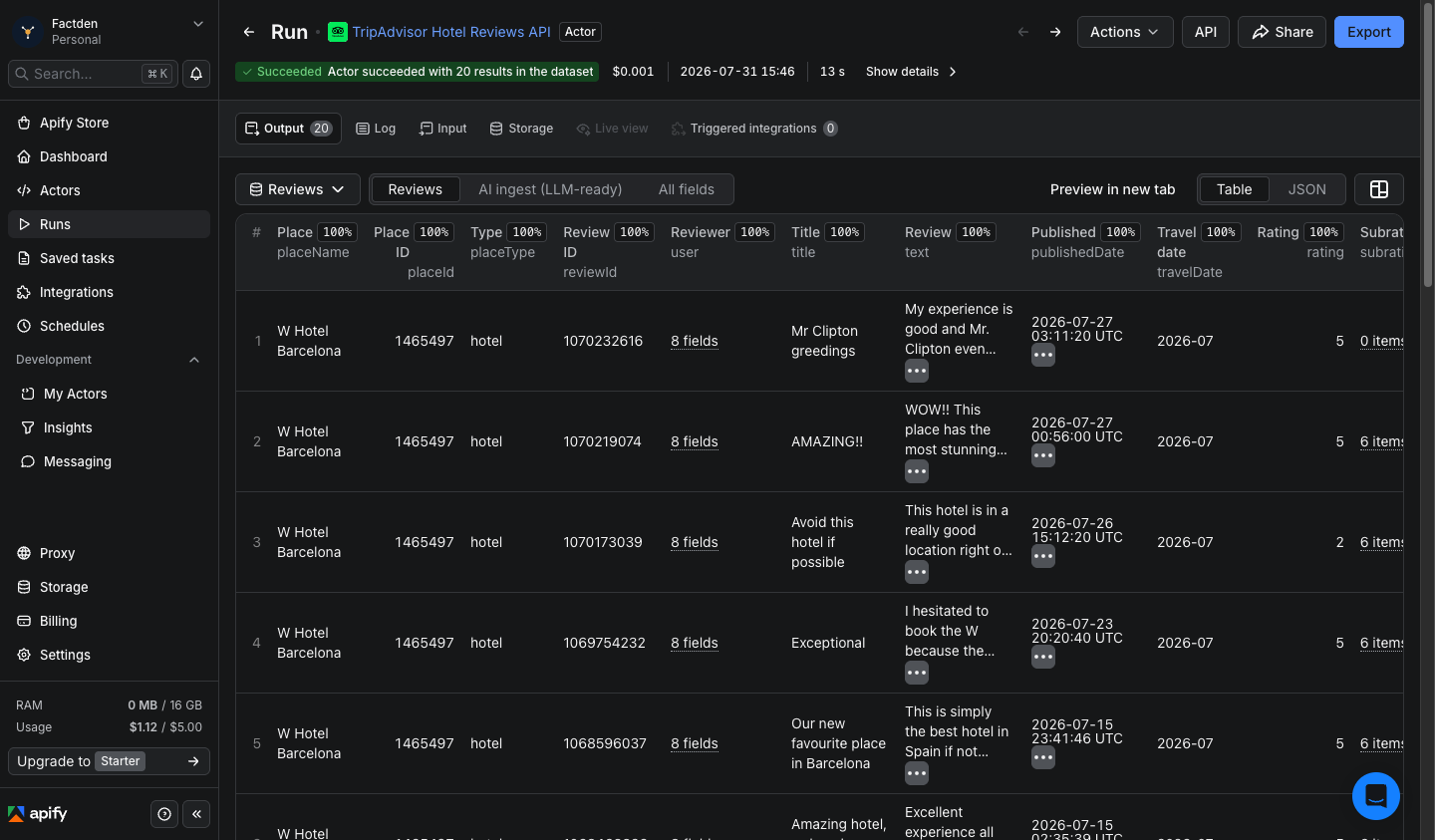The width and height of the screenshot is (1435, 840).
Task: Open Factden Personal account switcher
Action: [x=110, y=31]
